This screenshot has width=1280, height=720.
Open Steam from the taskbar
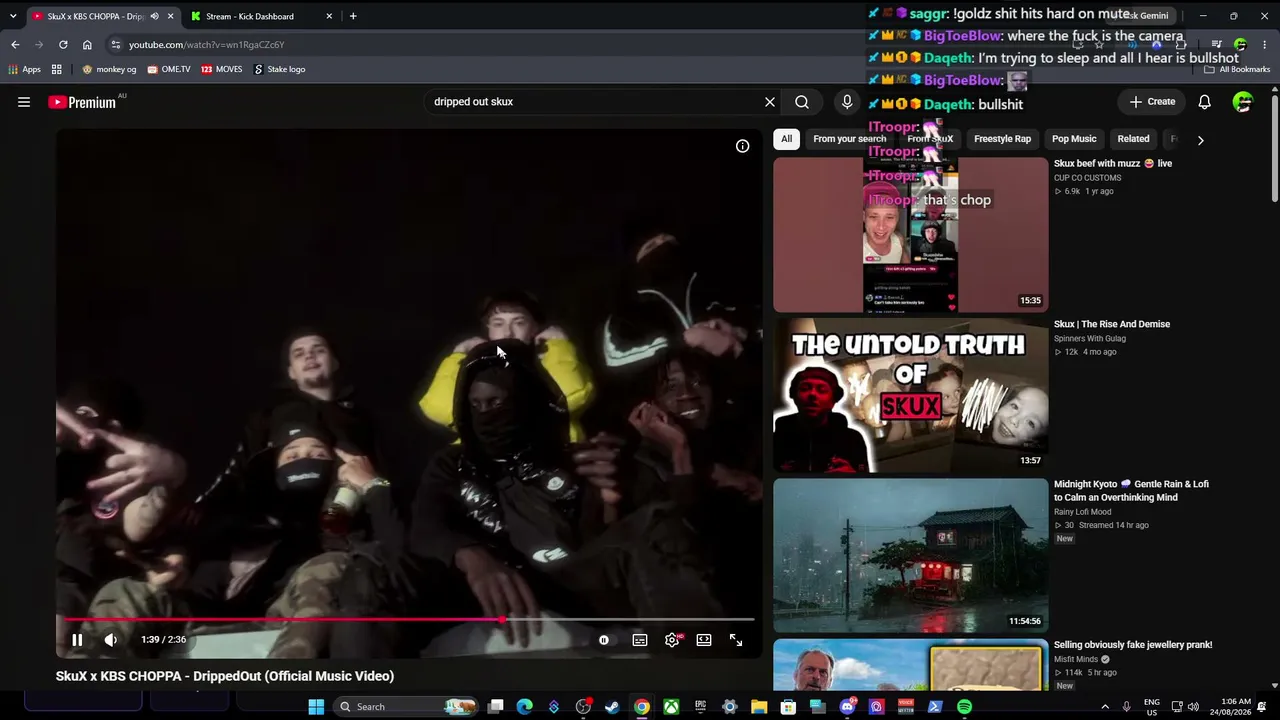612,707
